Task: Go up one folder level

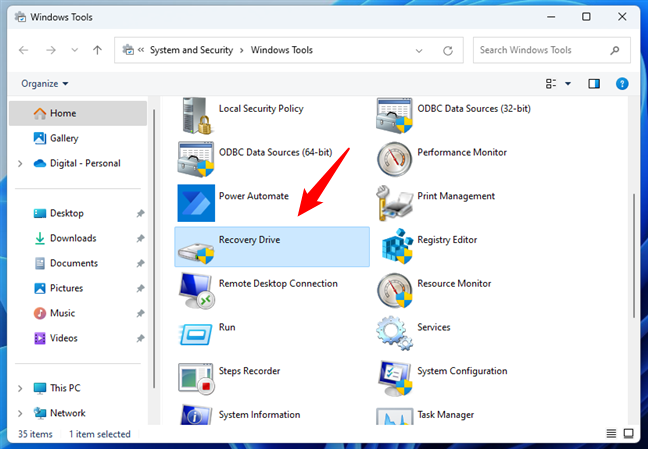Action: 97,50
